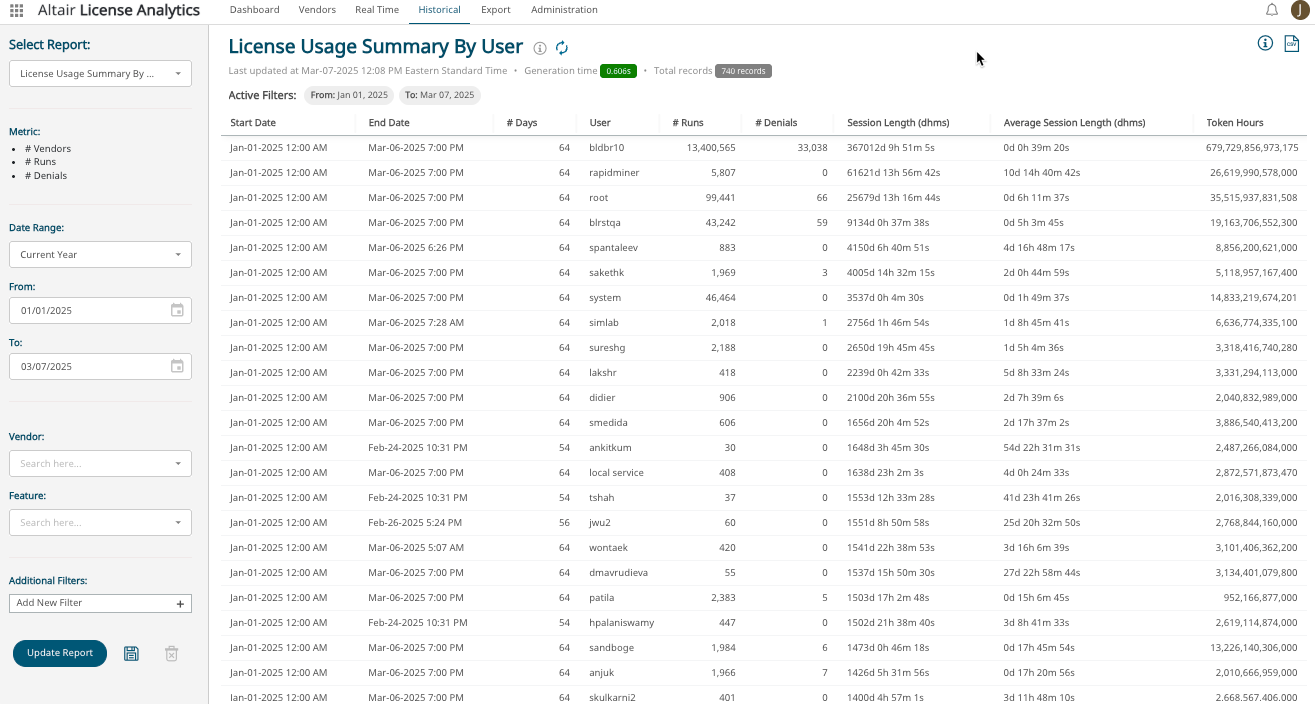Viewport: 1315px width, 704px height.
Task: Sort by the # Denials column header
Action: coord(776,123)
